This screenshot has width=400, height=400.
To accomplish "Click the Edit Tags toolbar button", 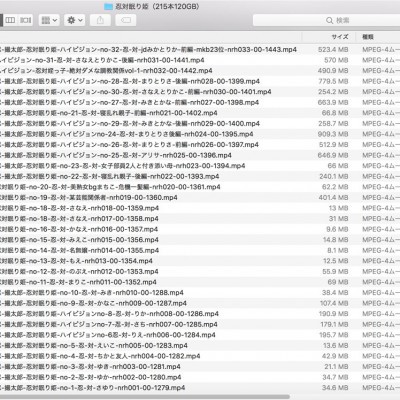I will (126, 20).
